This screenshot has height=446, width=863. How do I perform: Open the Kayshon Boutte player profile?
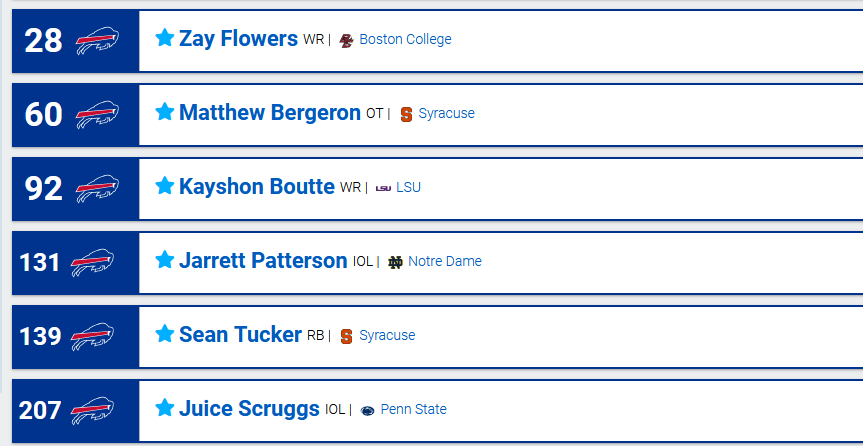coord(256,187)
